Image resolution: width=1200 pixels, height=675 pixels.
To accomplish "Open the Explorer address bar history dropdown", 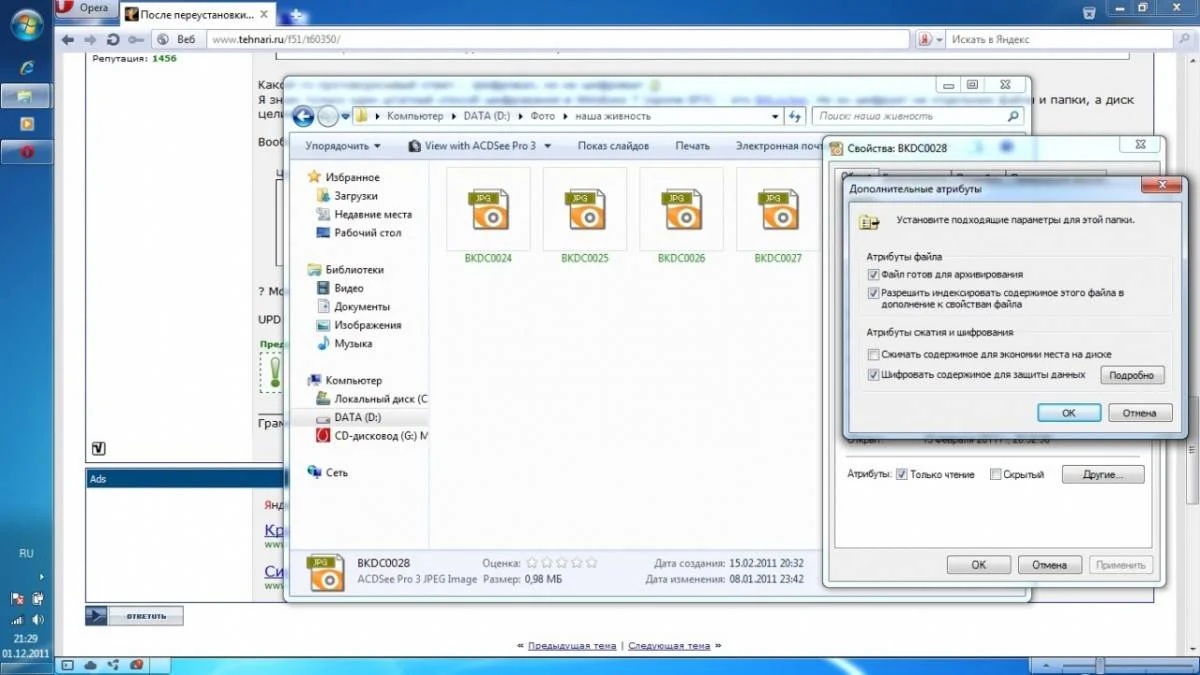I will pyautogui.click(x=776, y=116).
